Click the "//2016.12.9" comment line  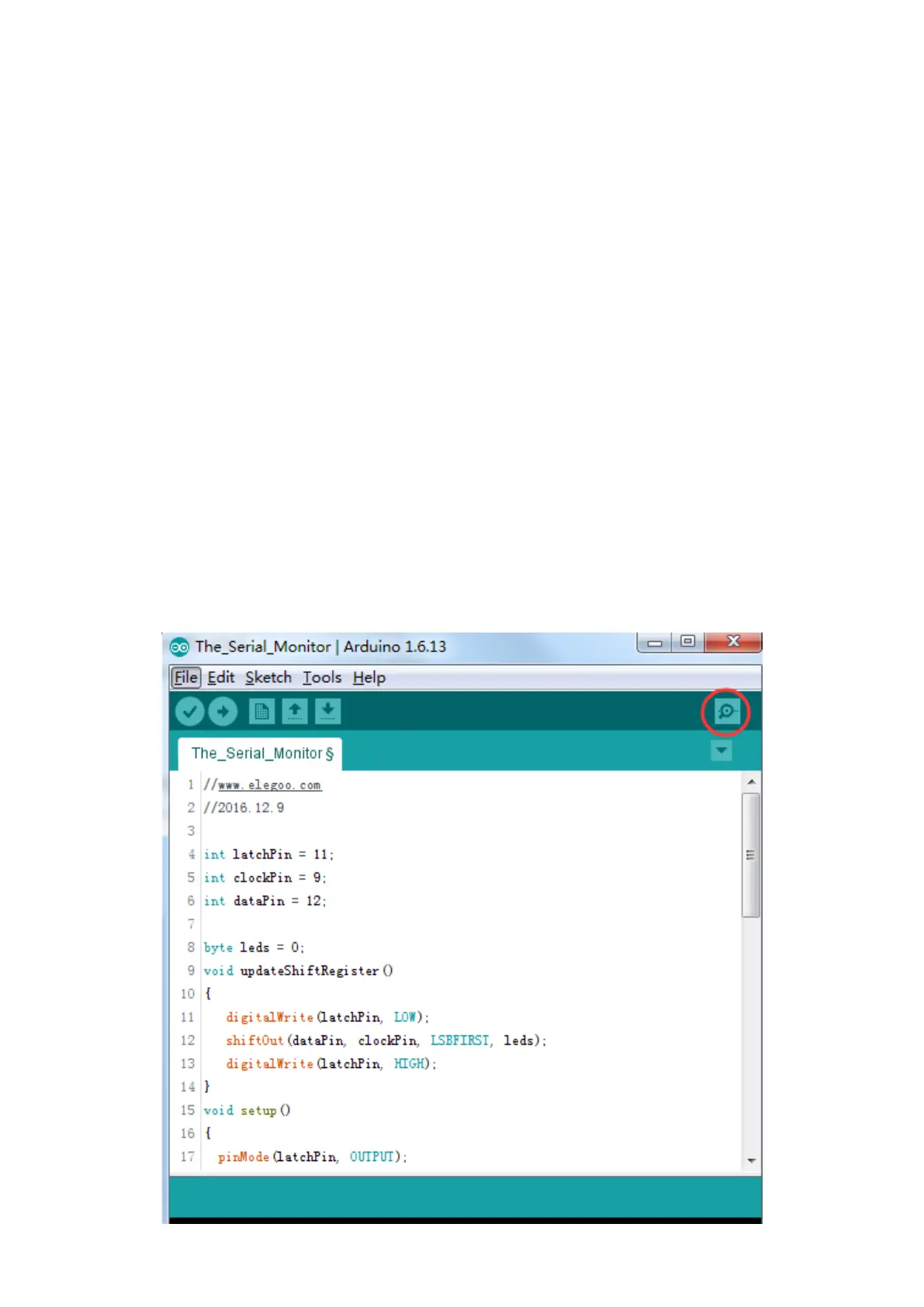tap(244, 808)
